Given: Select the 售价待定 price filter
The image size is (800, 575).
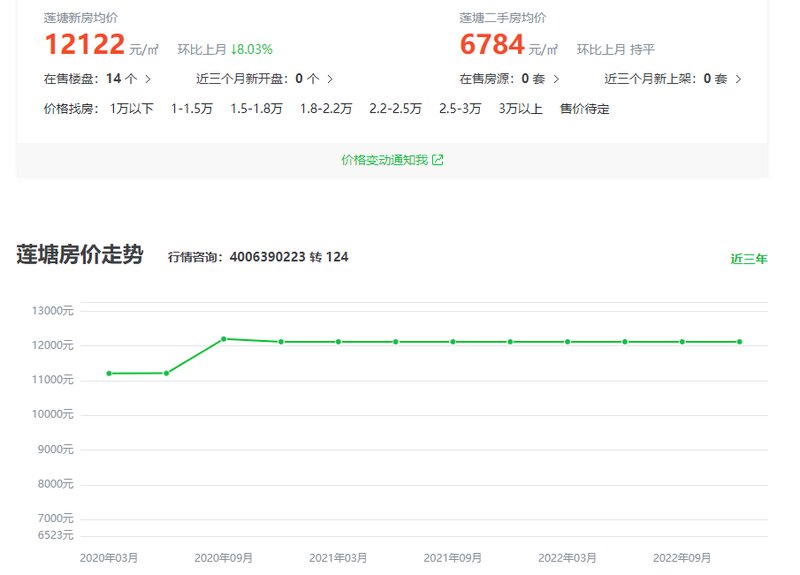Looking at the screenshot, I should click(x=585, y=109).
